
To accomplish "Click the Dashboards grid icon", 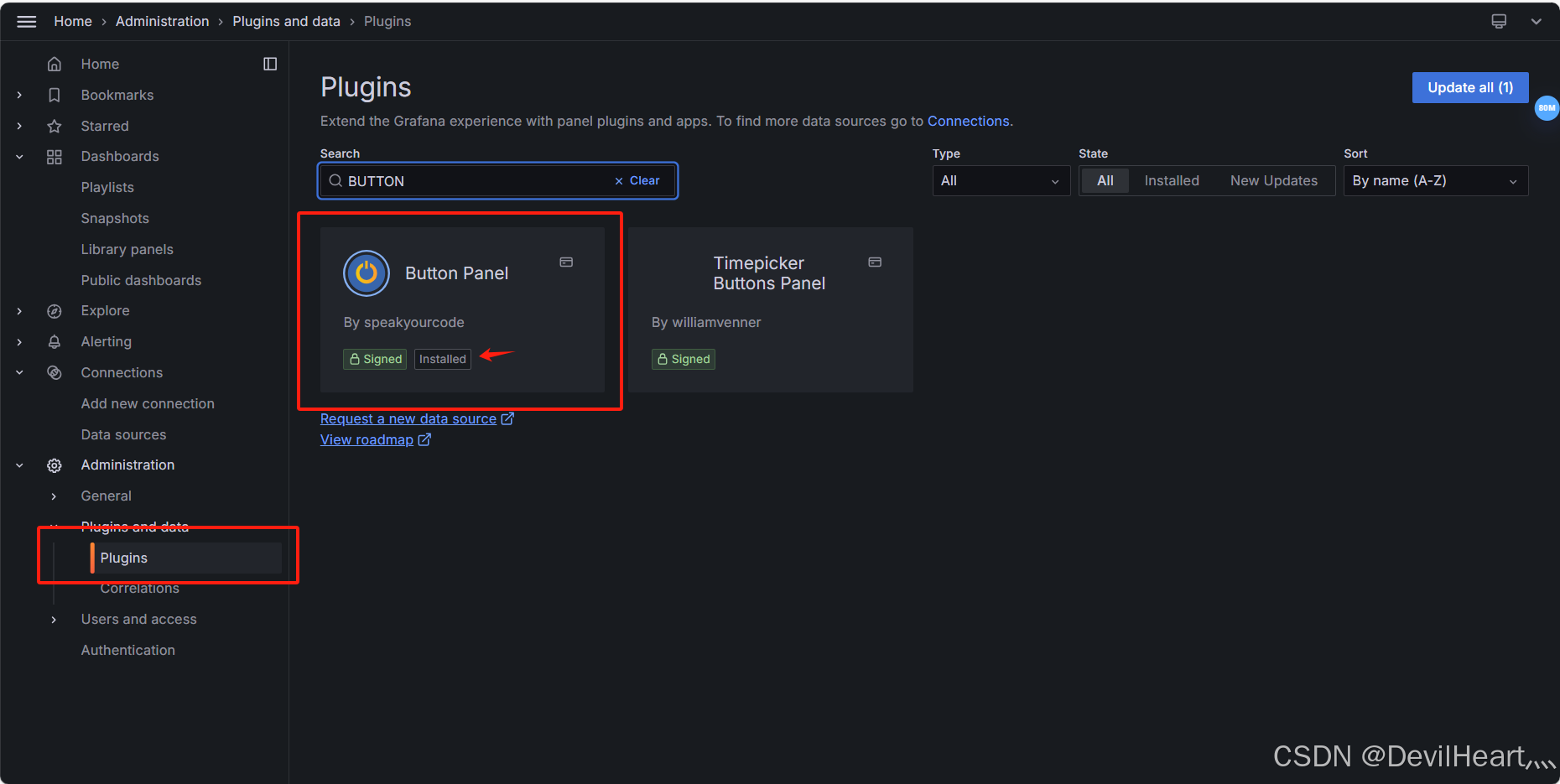I will click(55, 157).
